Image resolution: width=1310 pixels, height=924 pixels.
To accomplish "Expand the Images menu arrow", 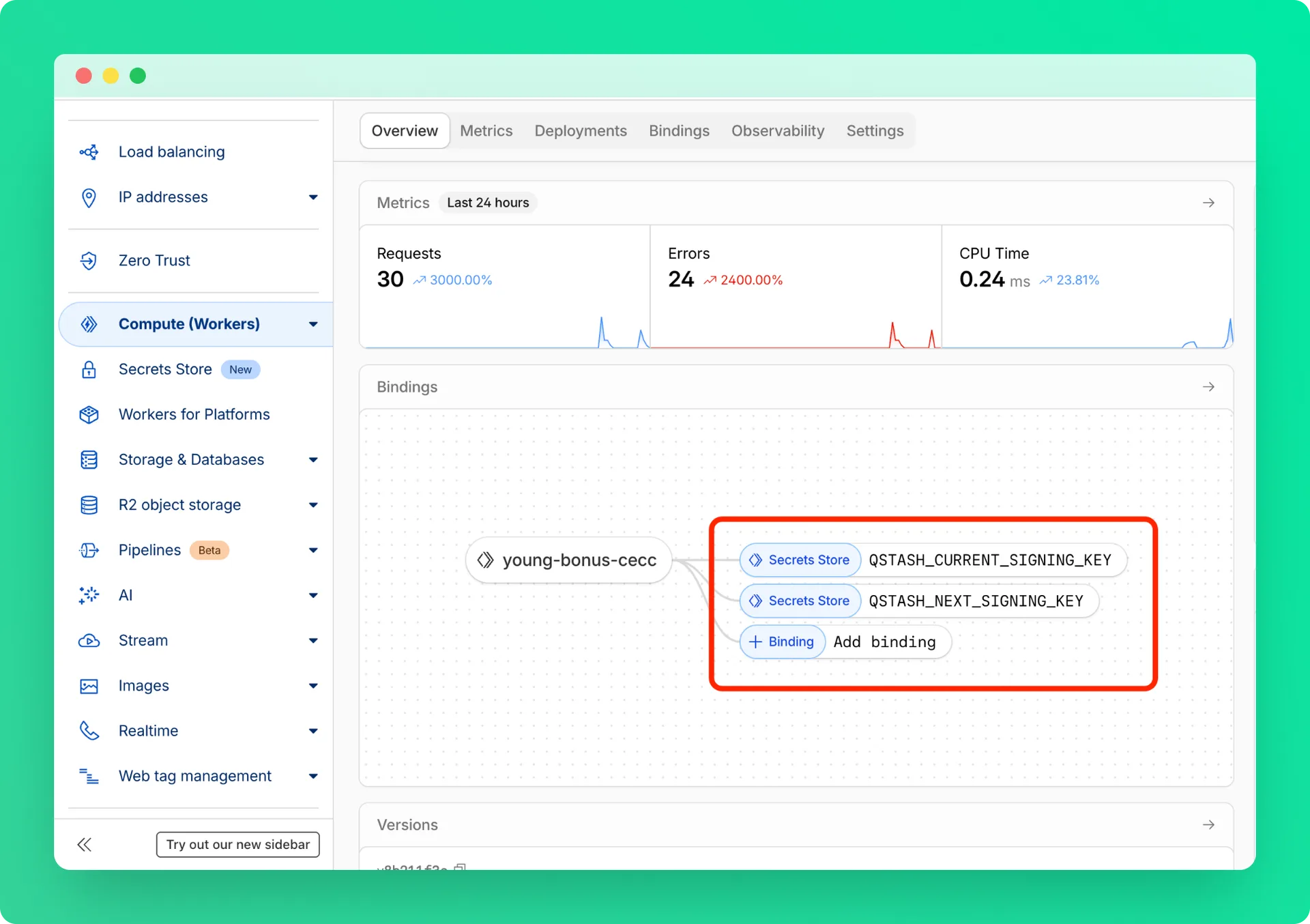I will pos(313,686).
